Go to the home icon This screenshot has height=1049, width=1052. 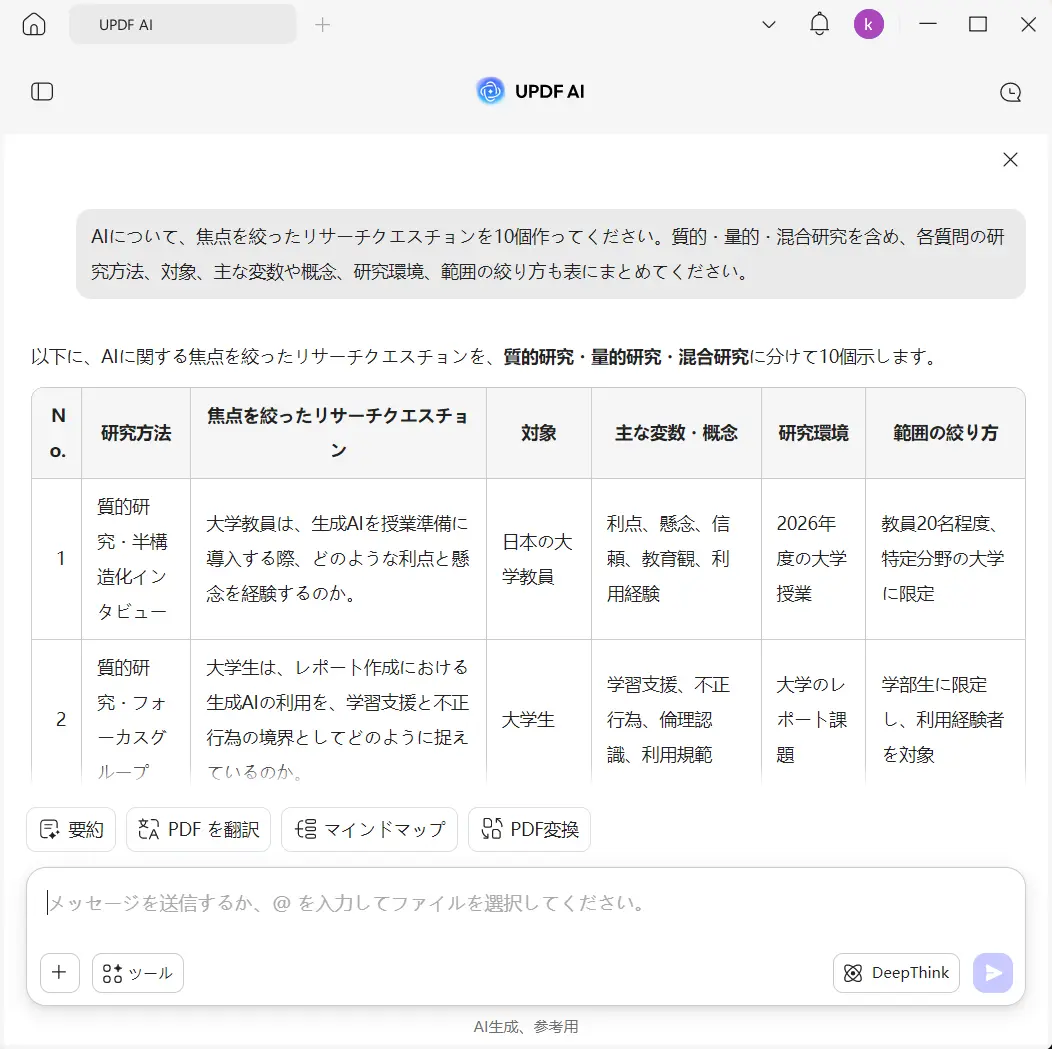[34, 25]
